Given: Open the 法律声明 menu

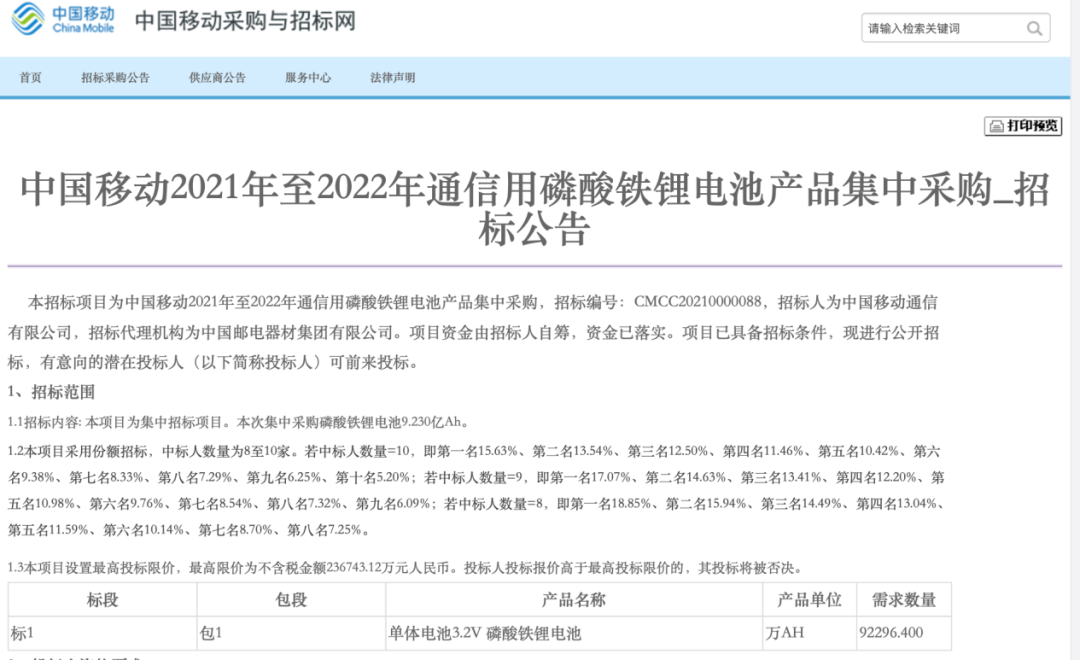Looking at the screenshot, I should coord(393,78).
